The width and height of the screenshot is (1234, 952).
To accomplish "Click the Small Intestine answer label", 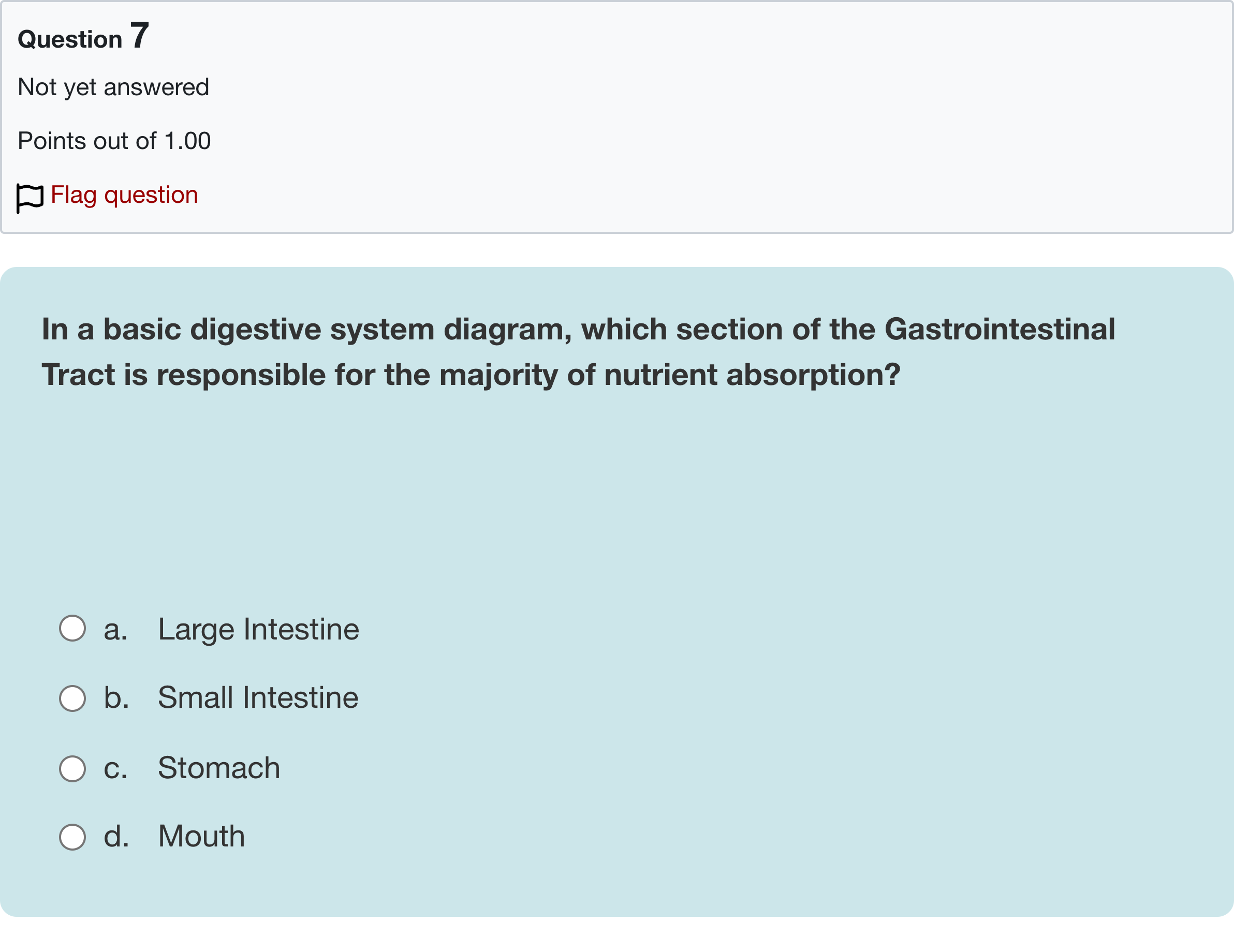I will point(258,698).
